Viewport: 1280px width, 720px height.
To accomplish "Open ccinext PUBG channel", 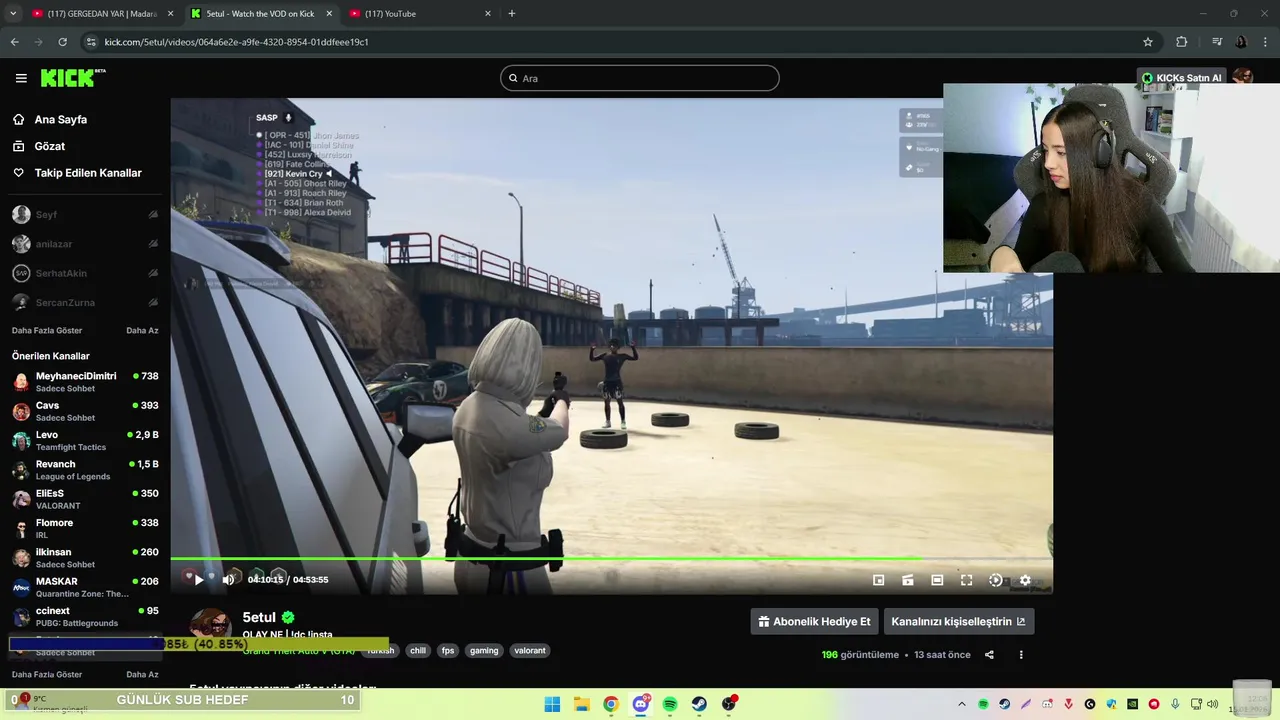I will [85, 616].
